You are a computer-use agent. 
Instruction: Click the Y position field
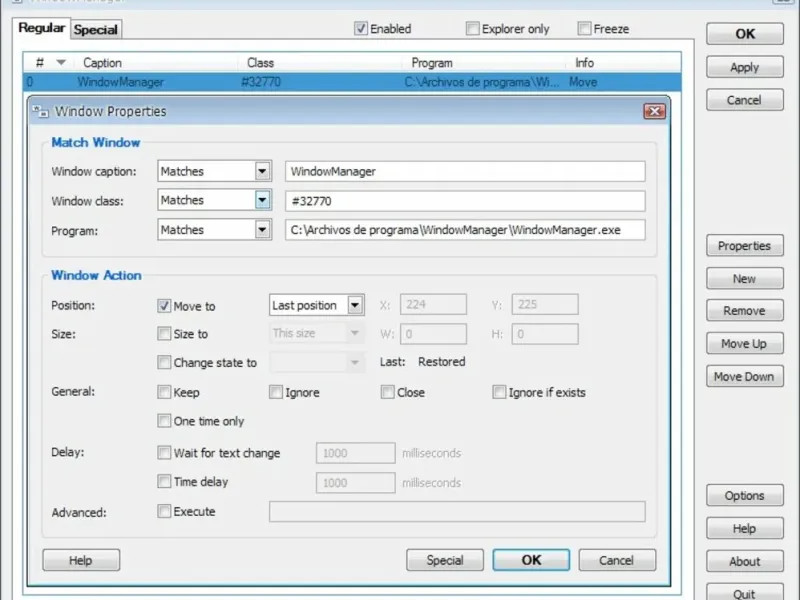point(545,304)
